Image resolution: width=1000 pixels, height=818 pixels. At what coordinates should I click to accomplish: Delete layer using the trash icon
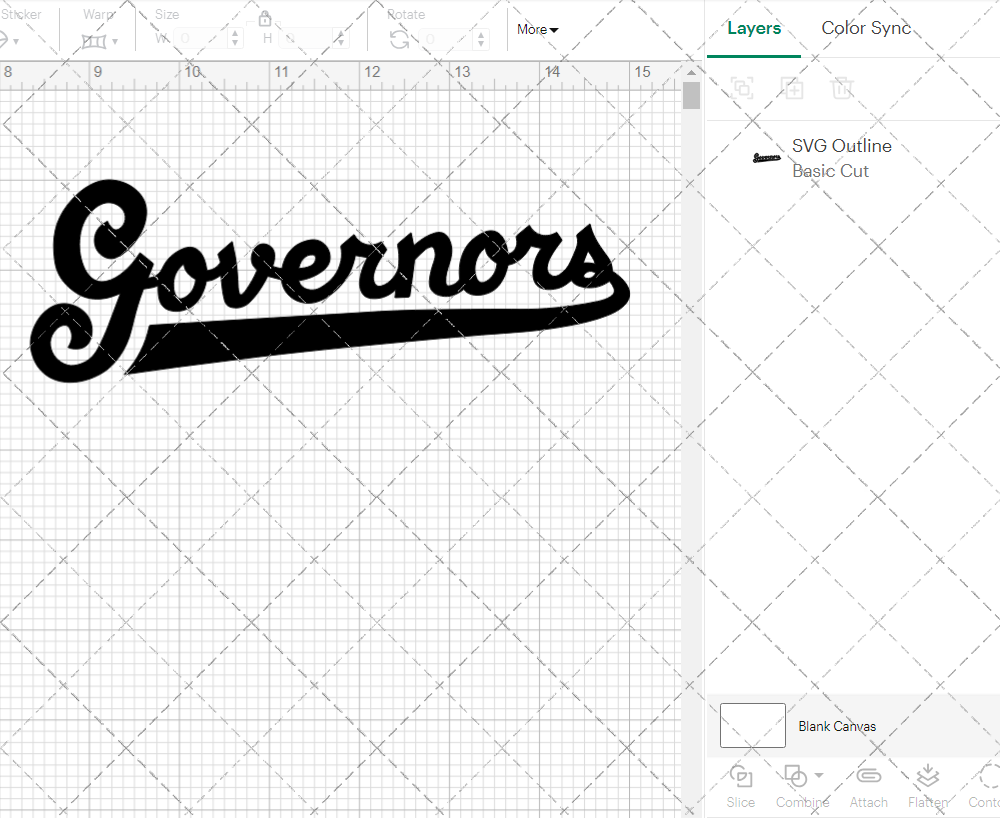point(843,88)
